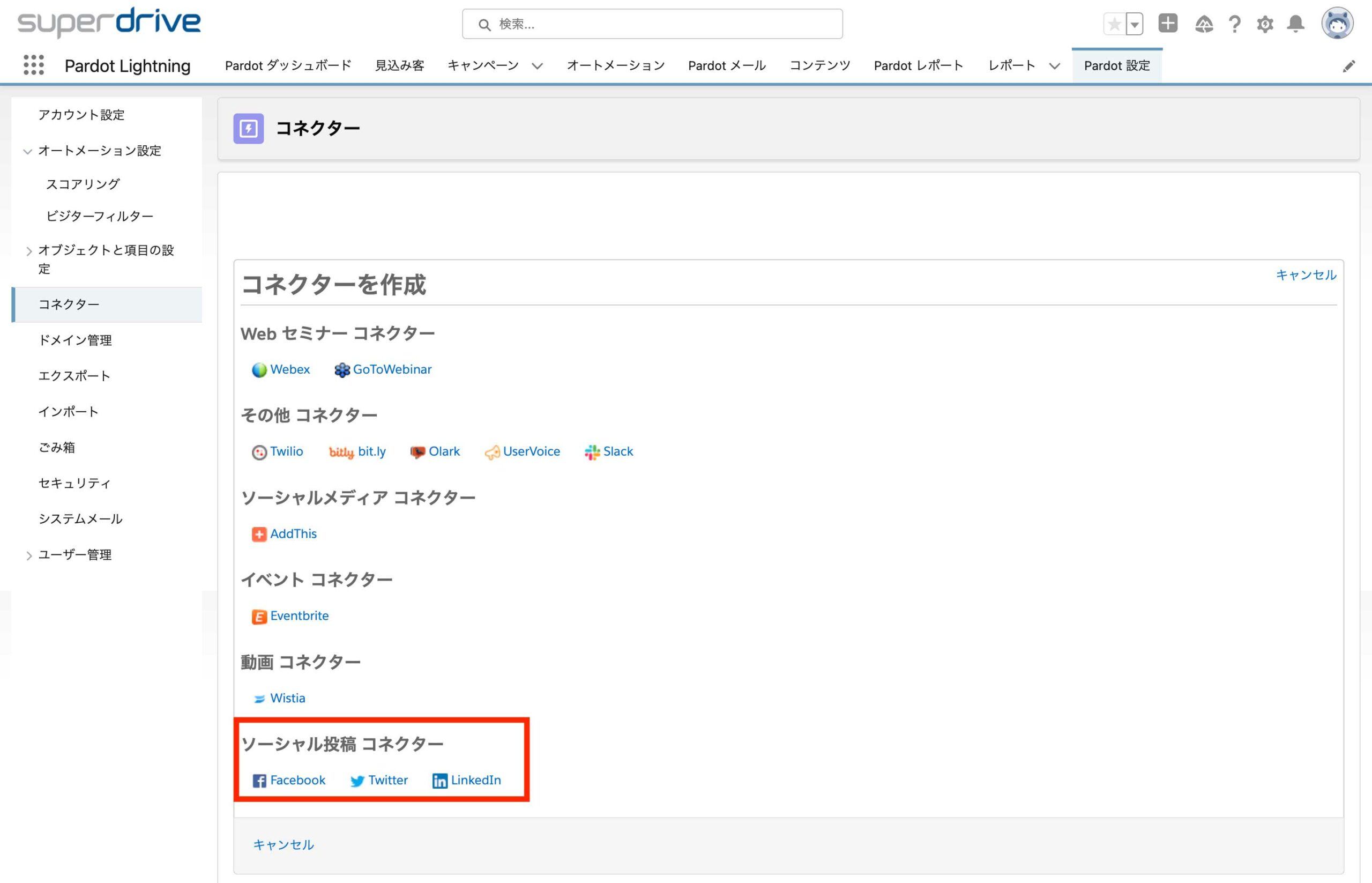Click the LinkedIn logo icon
This screenshot has width=1372, height=883.
click(439, 781)
